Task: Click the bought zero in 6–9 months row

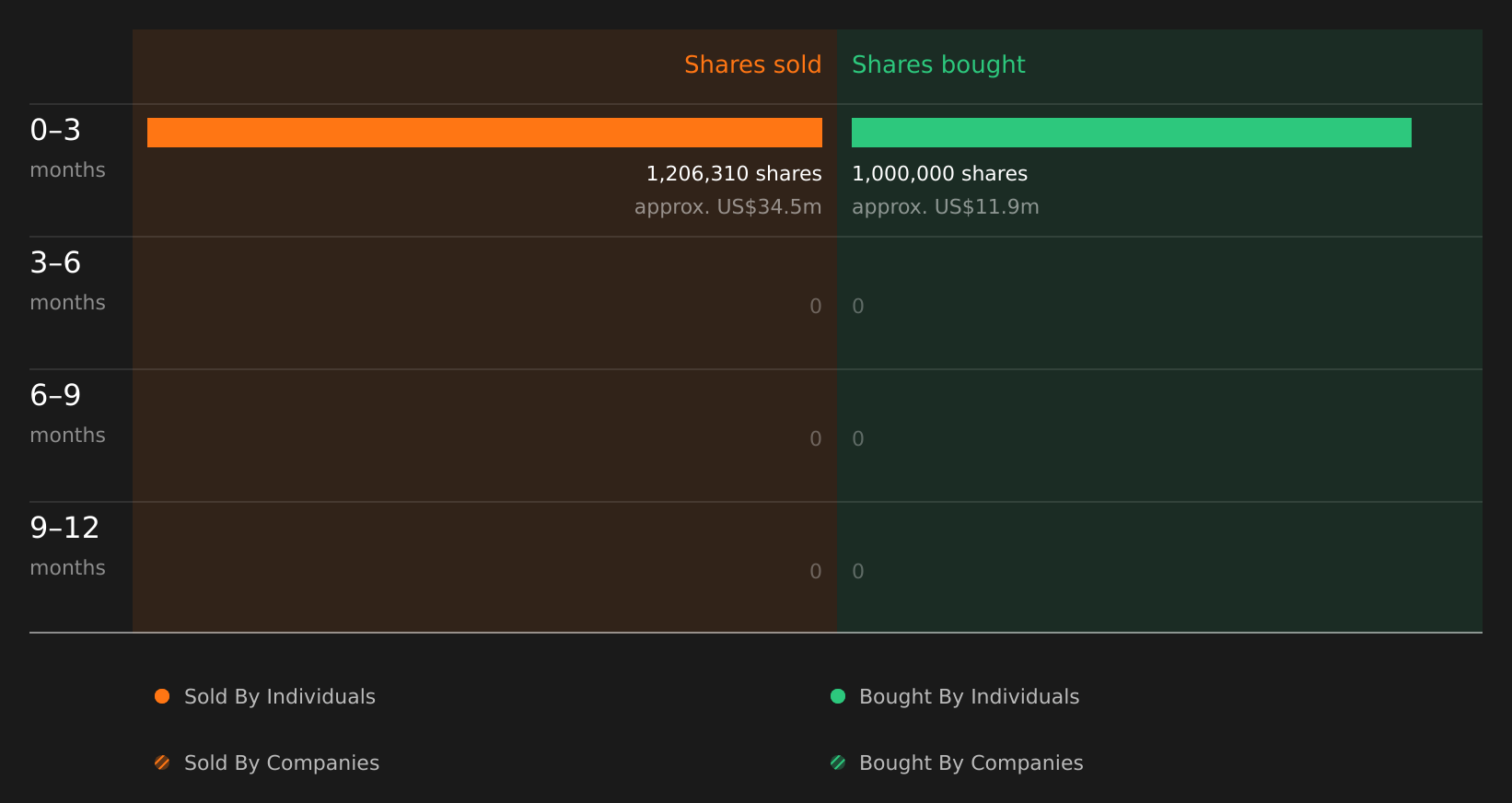Action: click(x=858, y=438)
